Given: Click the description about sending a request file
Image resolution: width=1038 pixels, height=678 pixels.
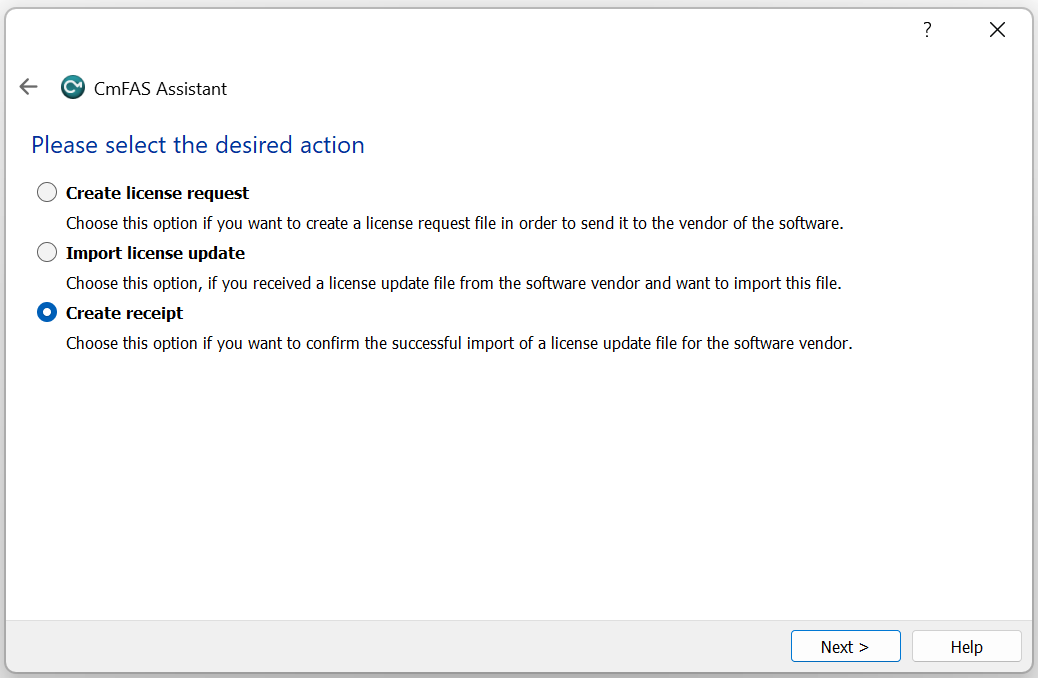Looking at the screenshot, I should point(454,223).
